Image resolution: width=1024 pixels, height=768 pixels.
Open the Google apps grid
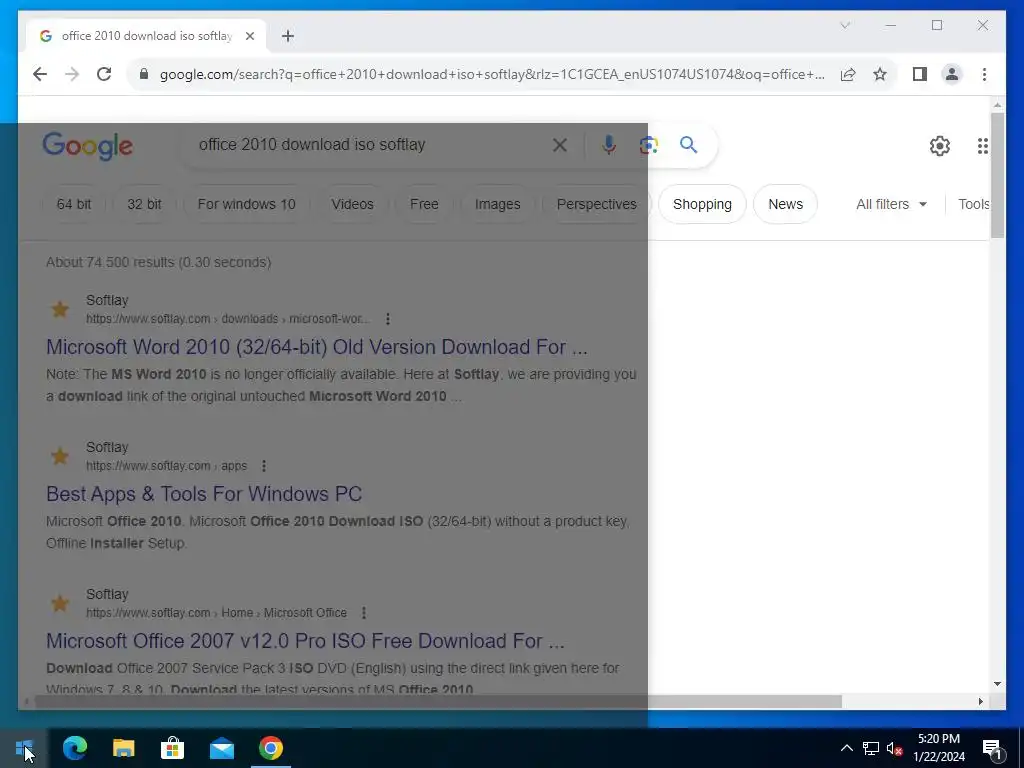pyautogui.click(x=982, y=146)
